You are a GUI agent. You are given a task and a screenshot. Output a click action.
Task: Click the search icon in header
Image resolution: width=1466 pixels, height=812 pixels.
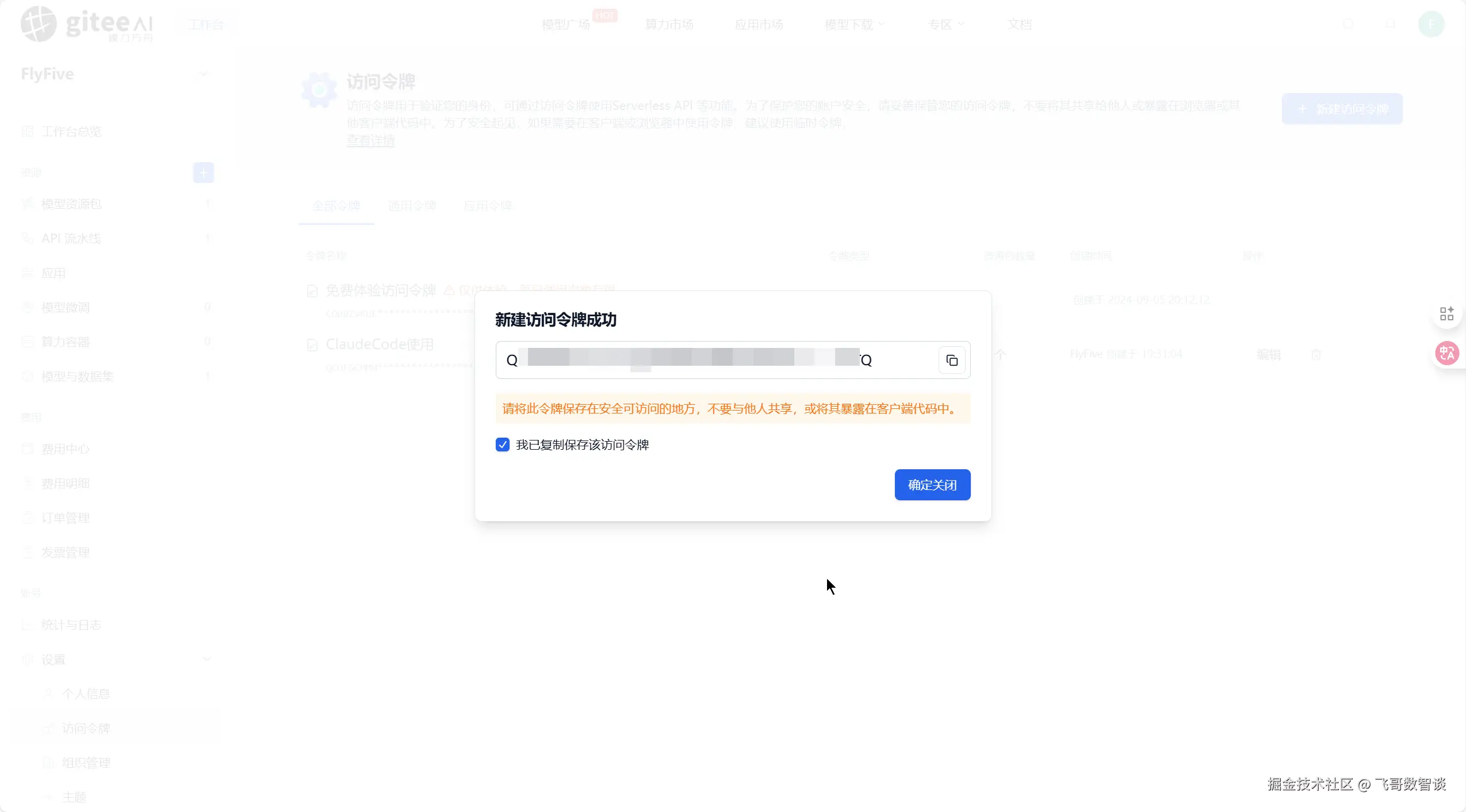(x=1348, y=24)
